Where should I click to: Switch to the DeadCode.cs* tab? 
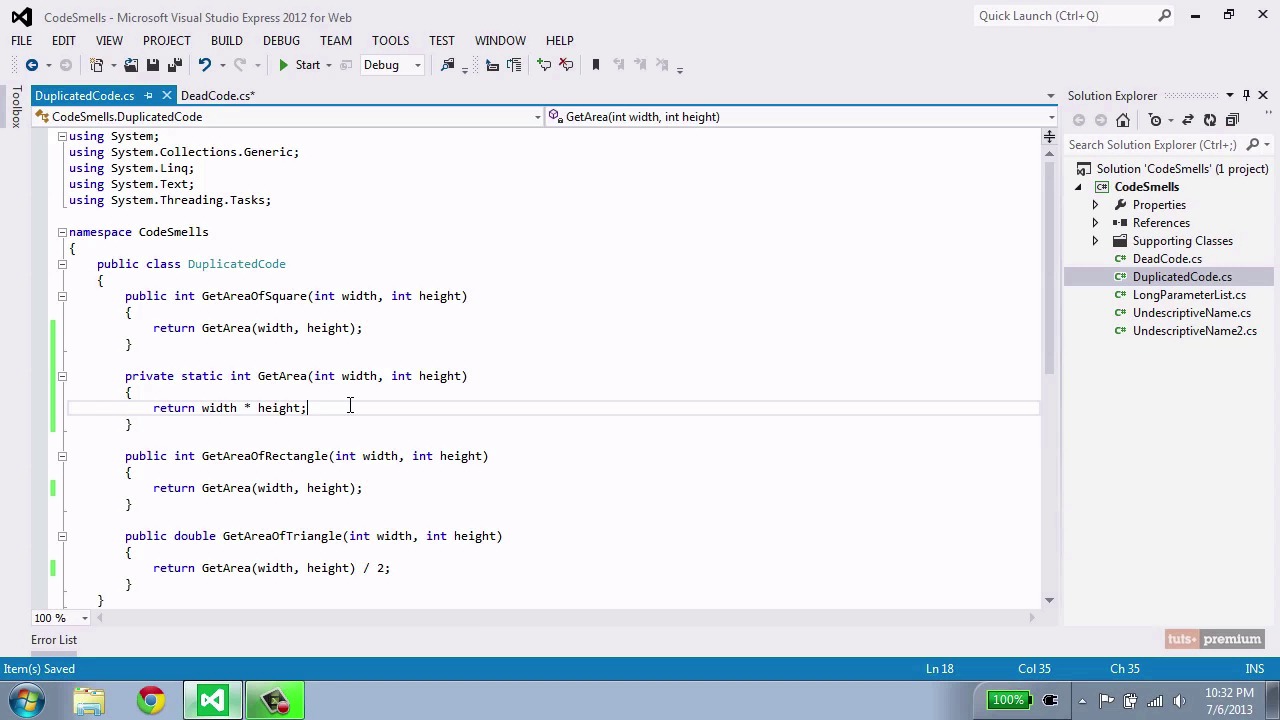coord(217,96)
